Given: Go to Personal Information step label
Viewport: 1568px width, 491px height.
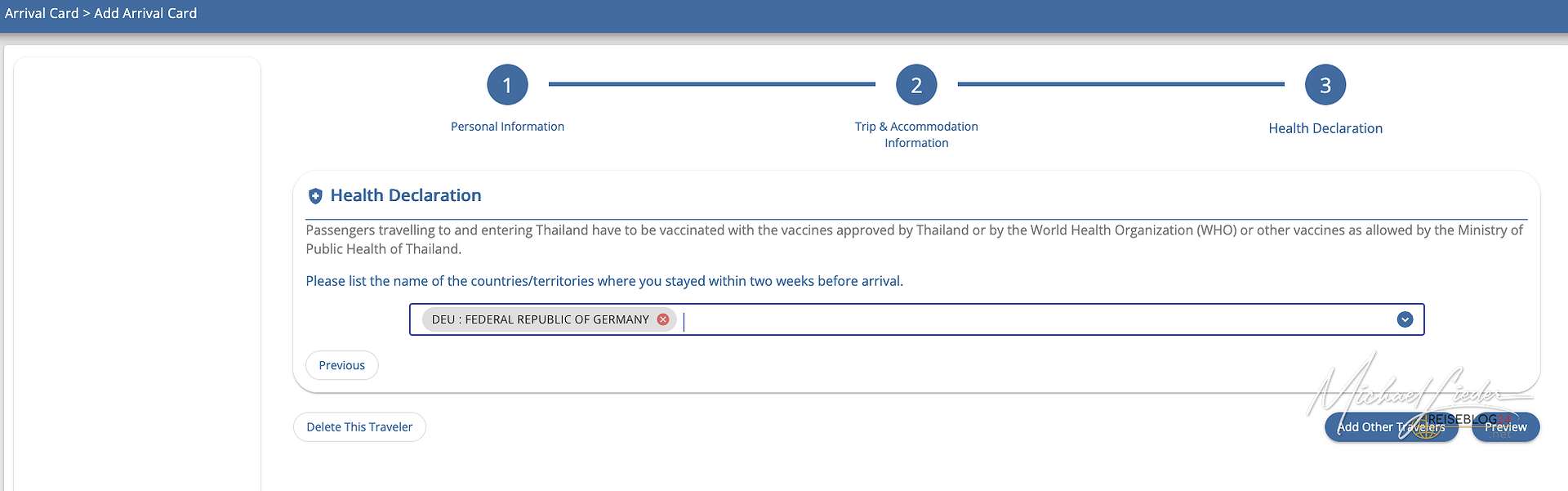Looking at the screenshot, I should click(507, 127).
